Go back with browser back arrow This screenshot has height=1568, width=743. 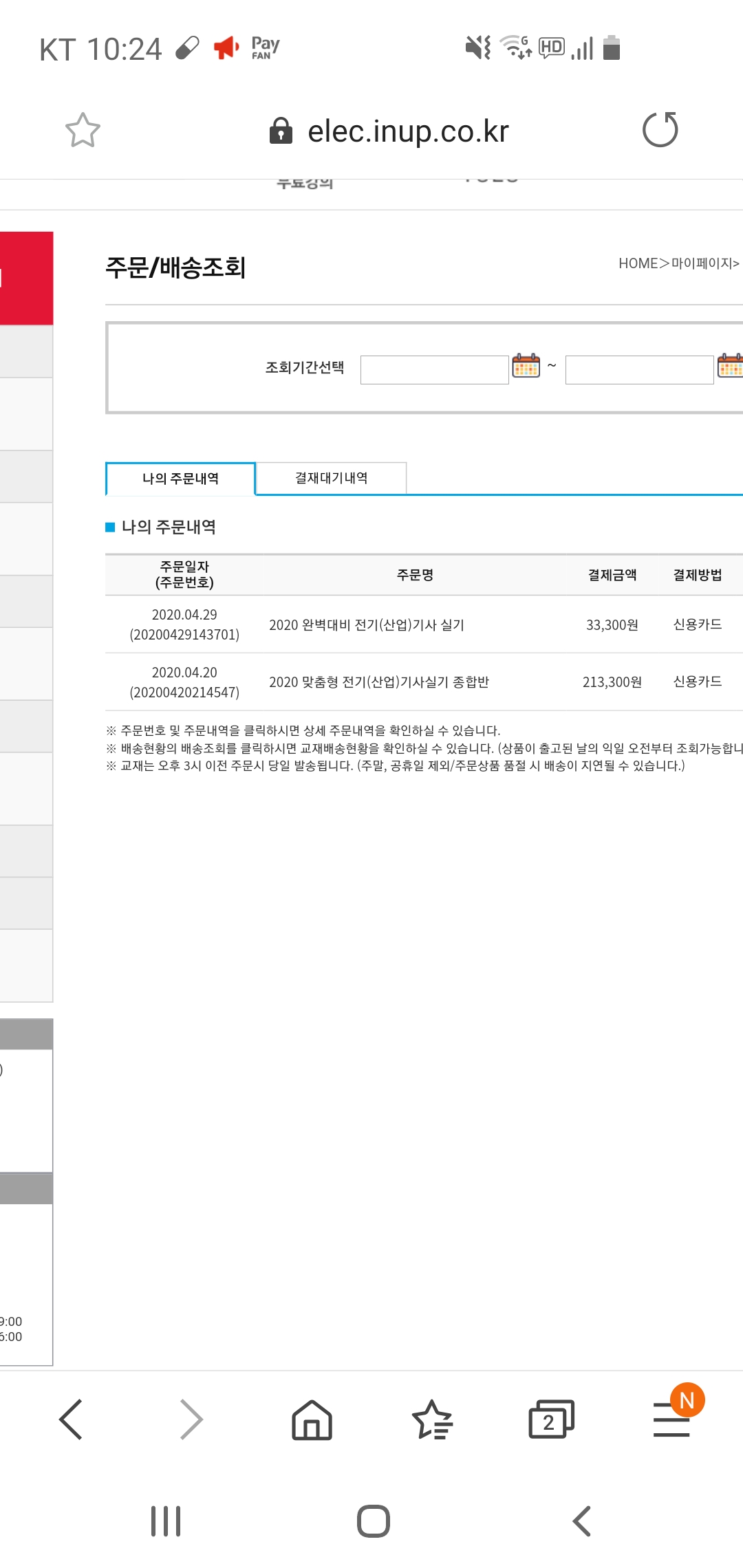[71, 1419]
